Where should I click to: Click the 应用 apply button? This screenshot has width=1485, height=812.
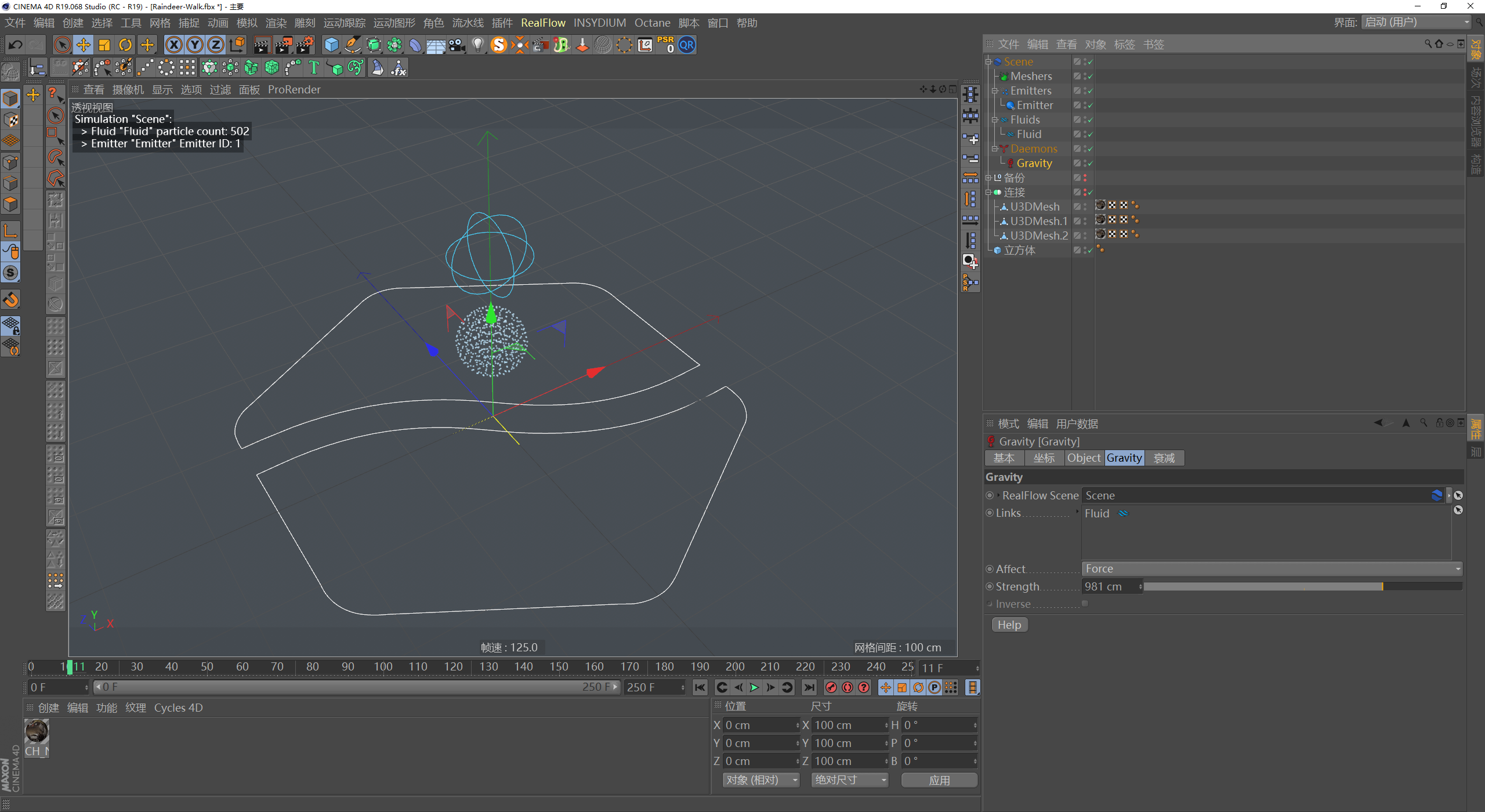coord(939,780)
